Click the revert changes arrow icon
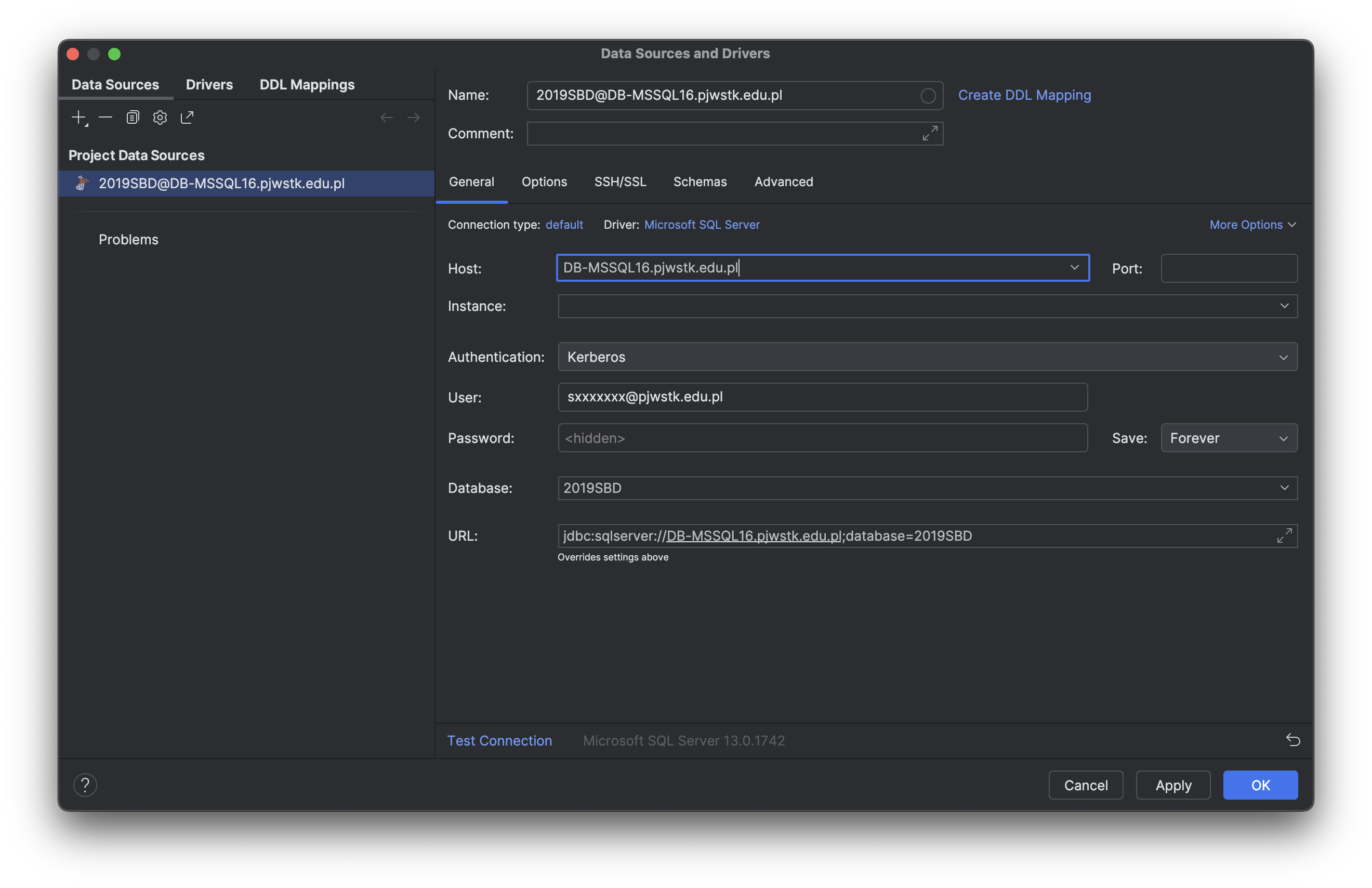The height and width of the screenshot is (888, 1372). click(1292, 740)
